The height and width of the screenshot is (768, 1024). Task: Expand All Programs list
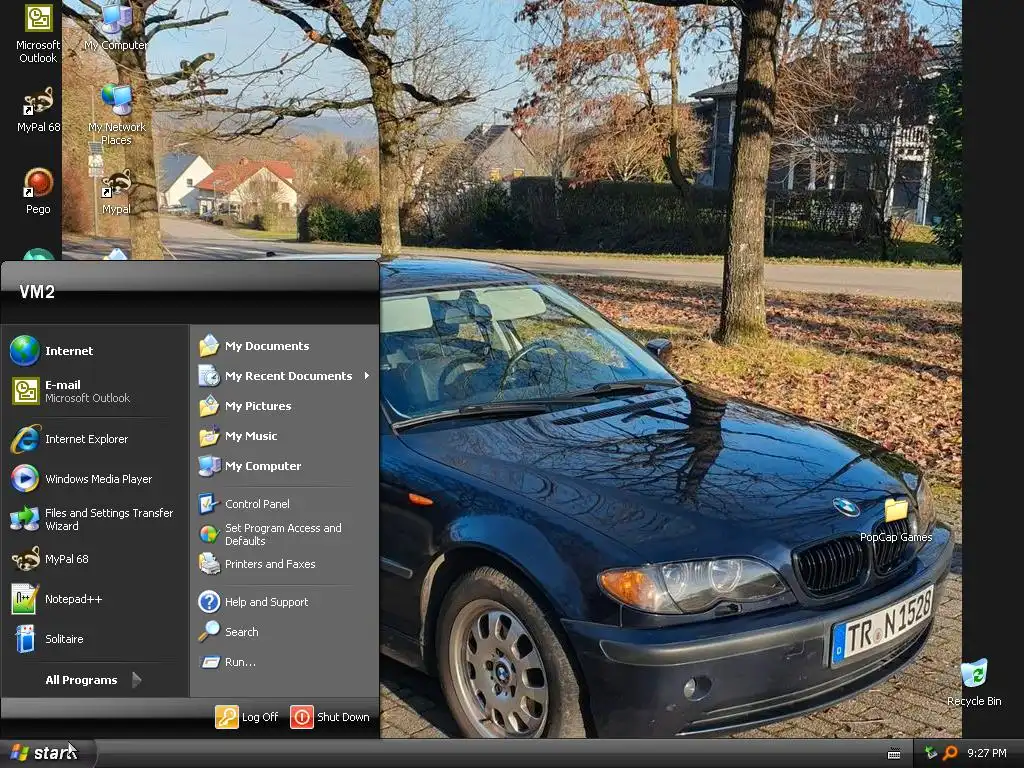(93, 680)
